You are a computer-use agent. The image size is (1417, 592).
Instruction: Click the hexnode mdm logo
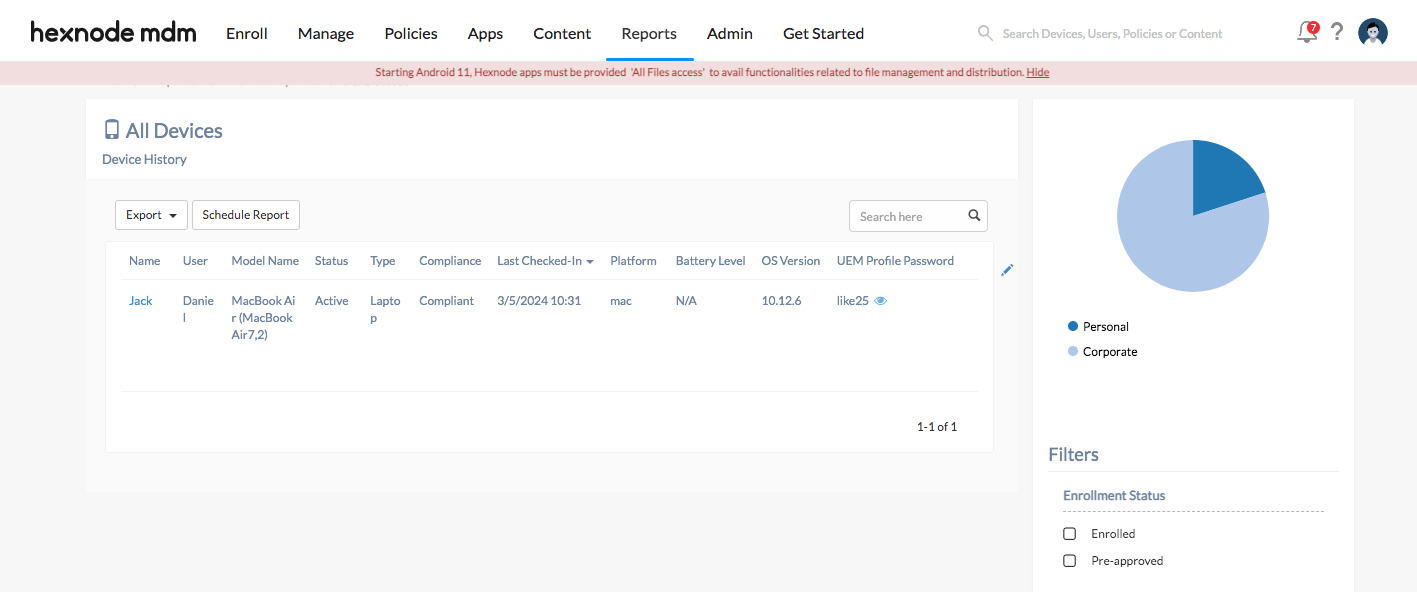pos(113,32)
